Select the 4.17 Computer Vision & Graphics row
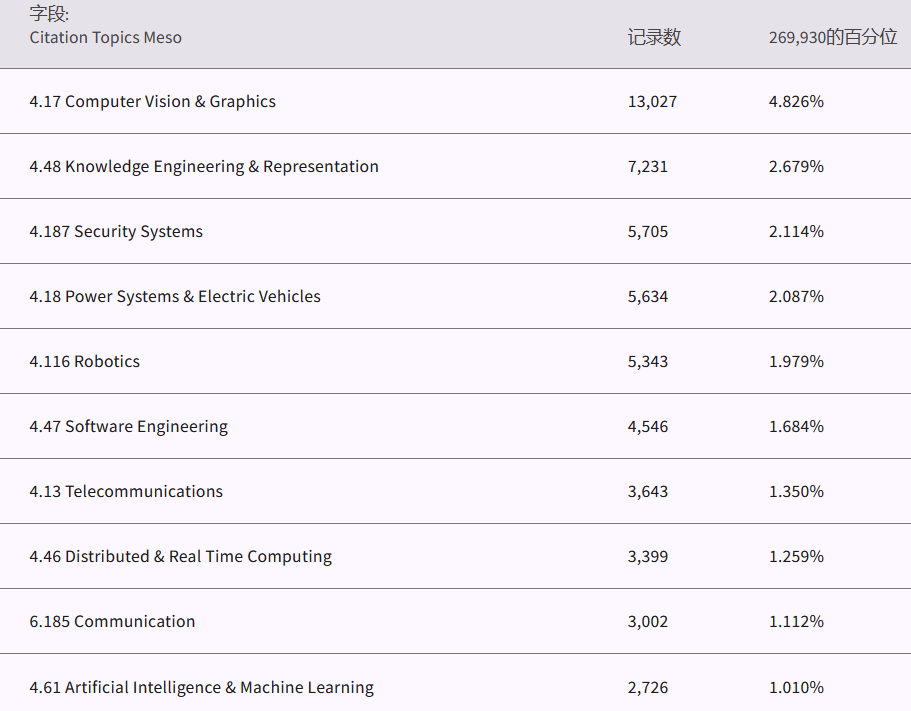This screenshot has height=711, width=911. coord(152,101)
